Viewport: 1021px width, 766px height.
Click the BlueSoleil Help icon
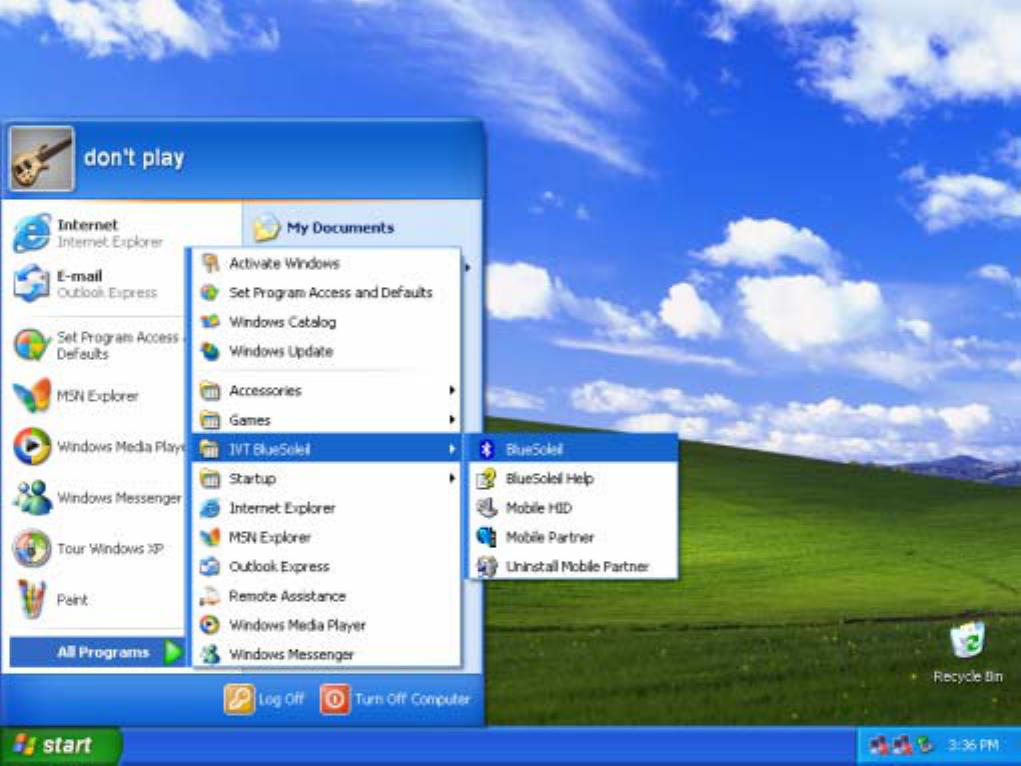point(486,479)
